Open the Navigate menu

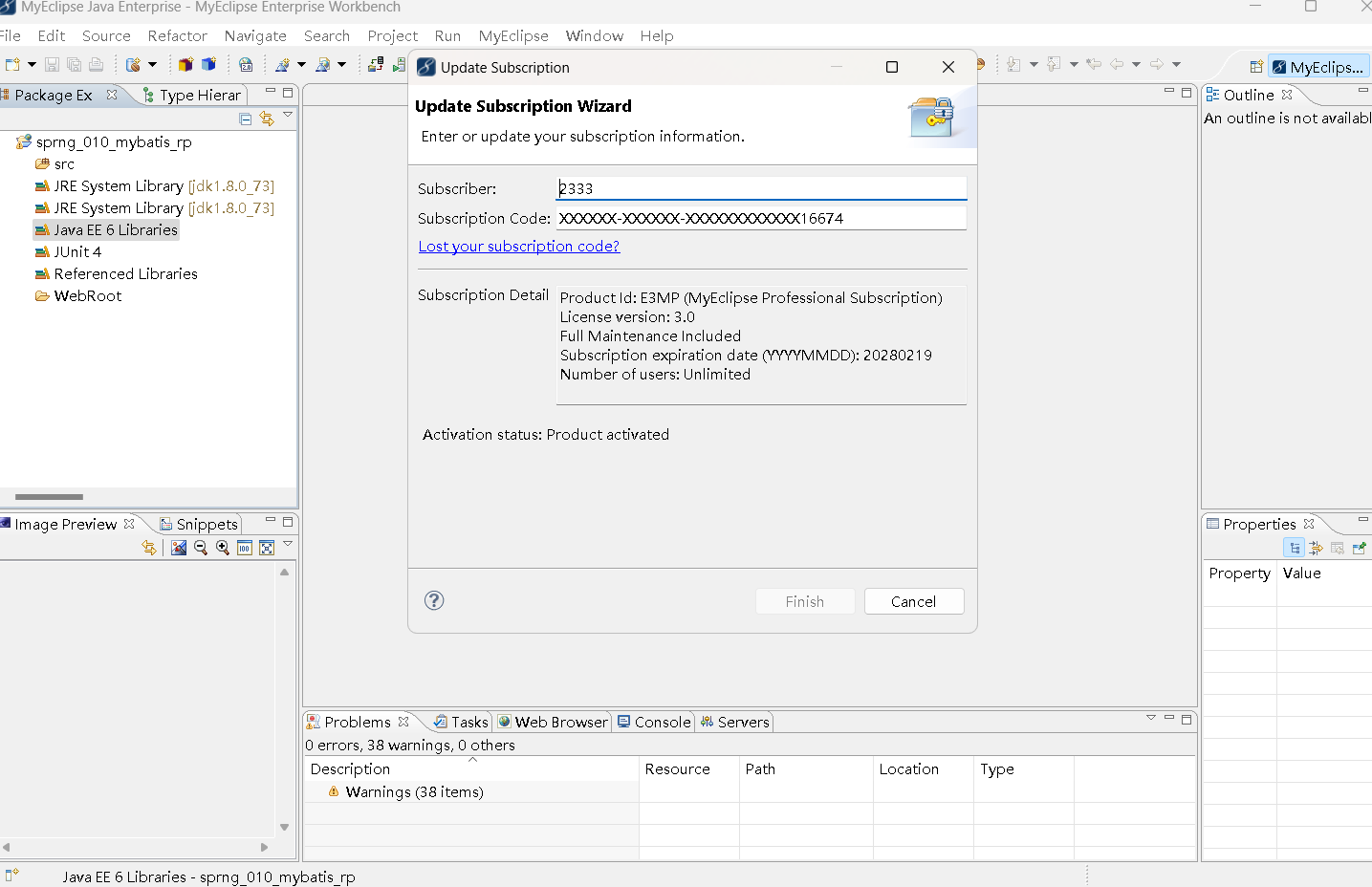pyautogui.click(x=255, y=35)
